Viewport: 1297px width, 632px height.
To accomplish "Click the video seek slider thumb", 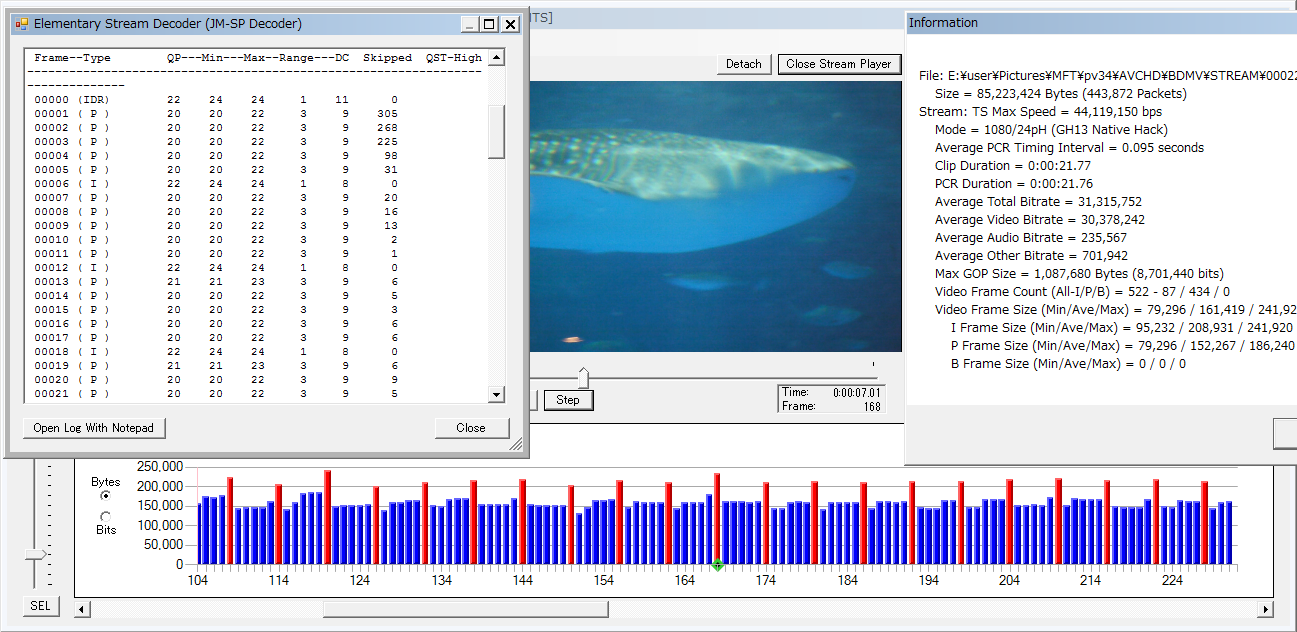I will 583,378.
